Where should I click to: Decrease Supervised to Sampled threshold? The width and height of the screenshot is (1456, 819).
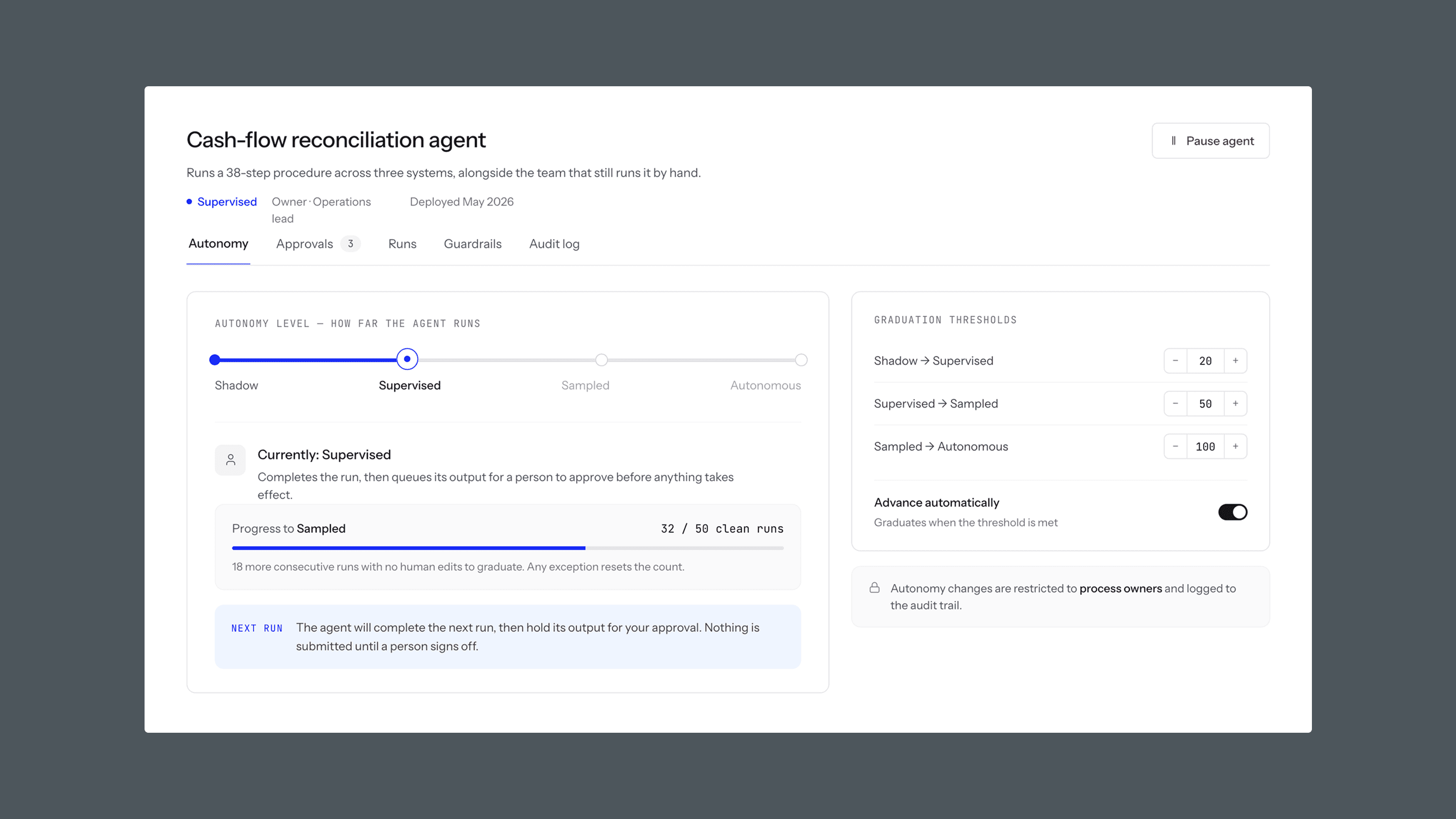pos(1175,403)
